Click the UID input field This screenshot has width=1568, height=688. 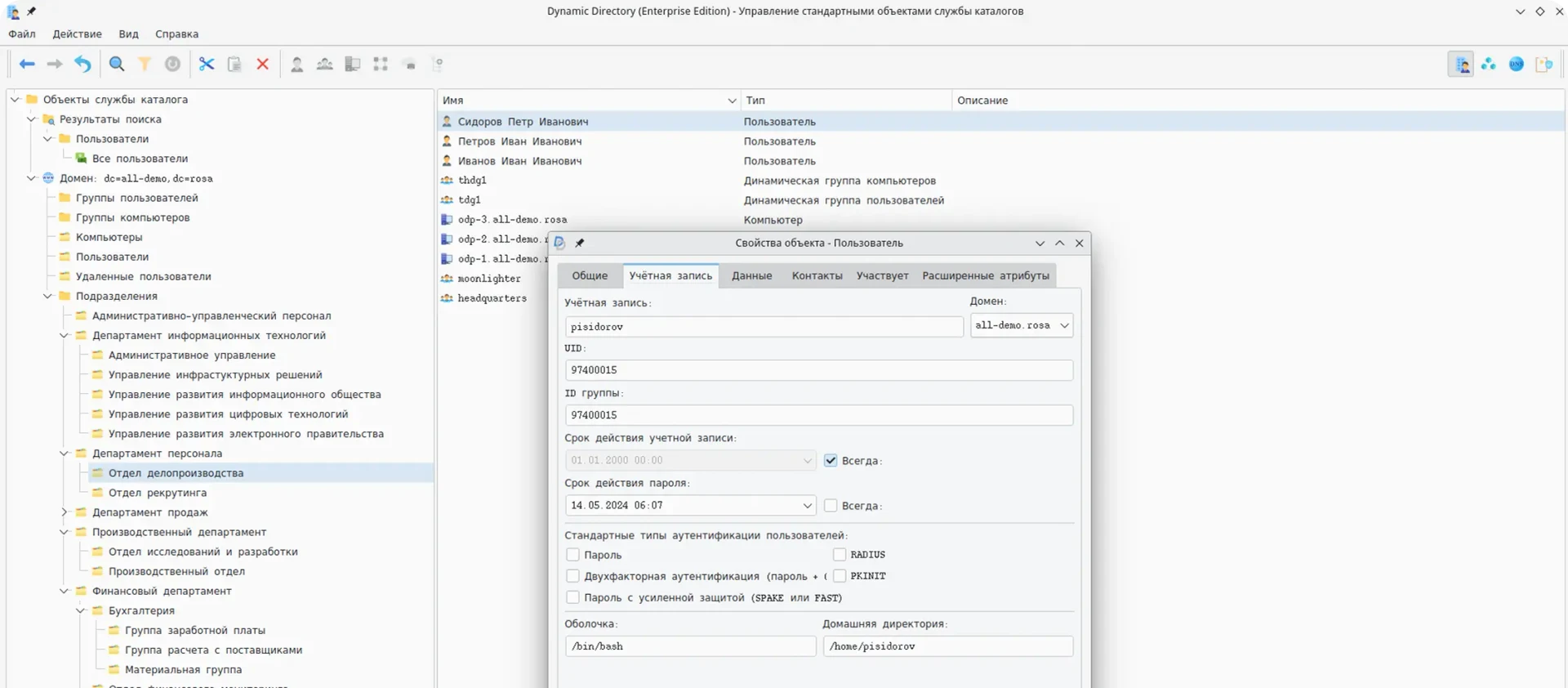(819, 370)
